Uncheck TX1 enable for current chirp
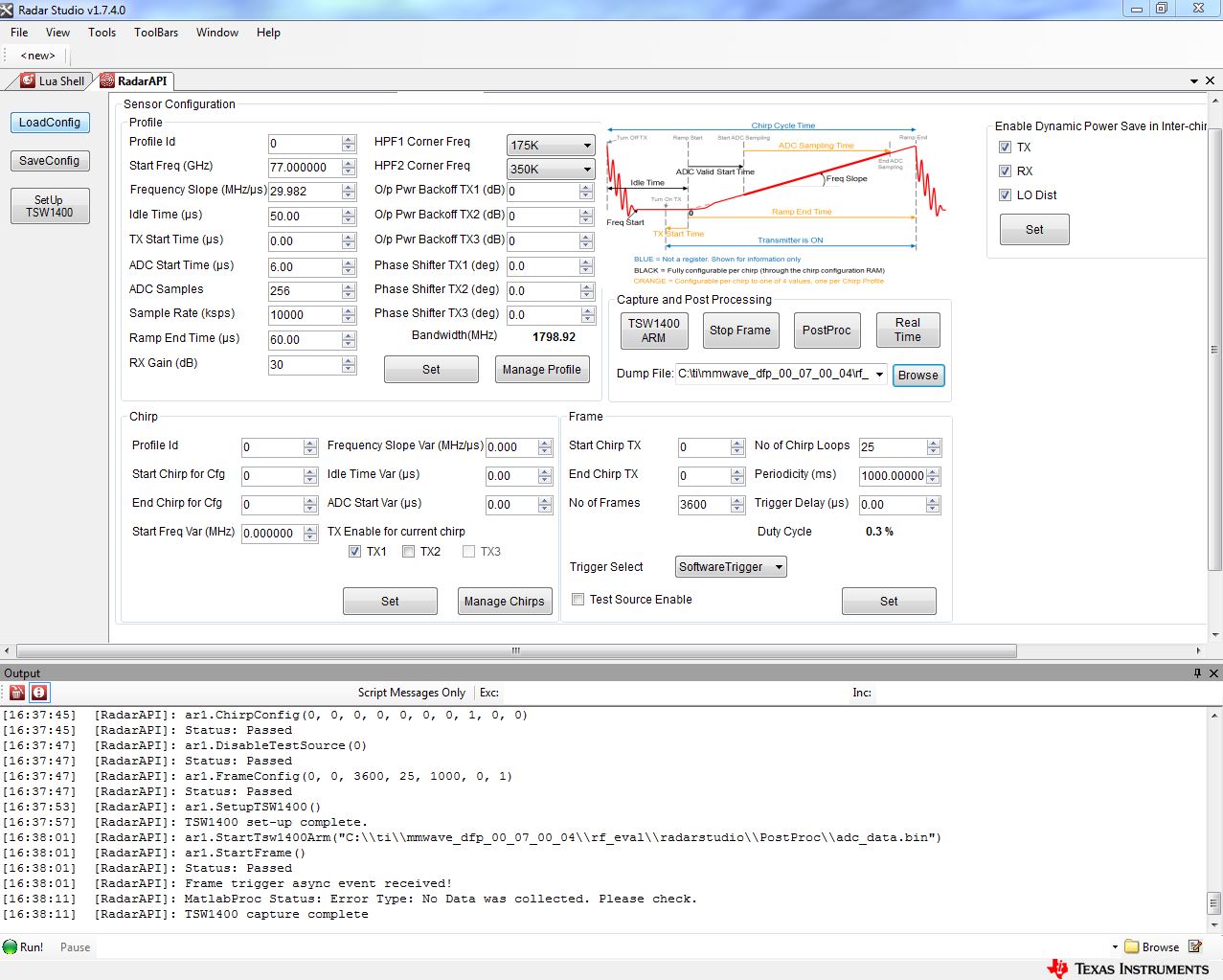Screen dimensions: 1223x980 pos(354,552)
